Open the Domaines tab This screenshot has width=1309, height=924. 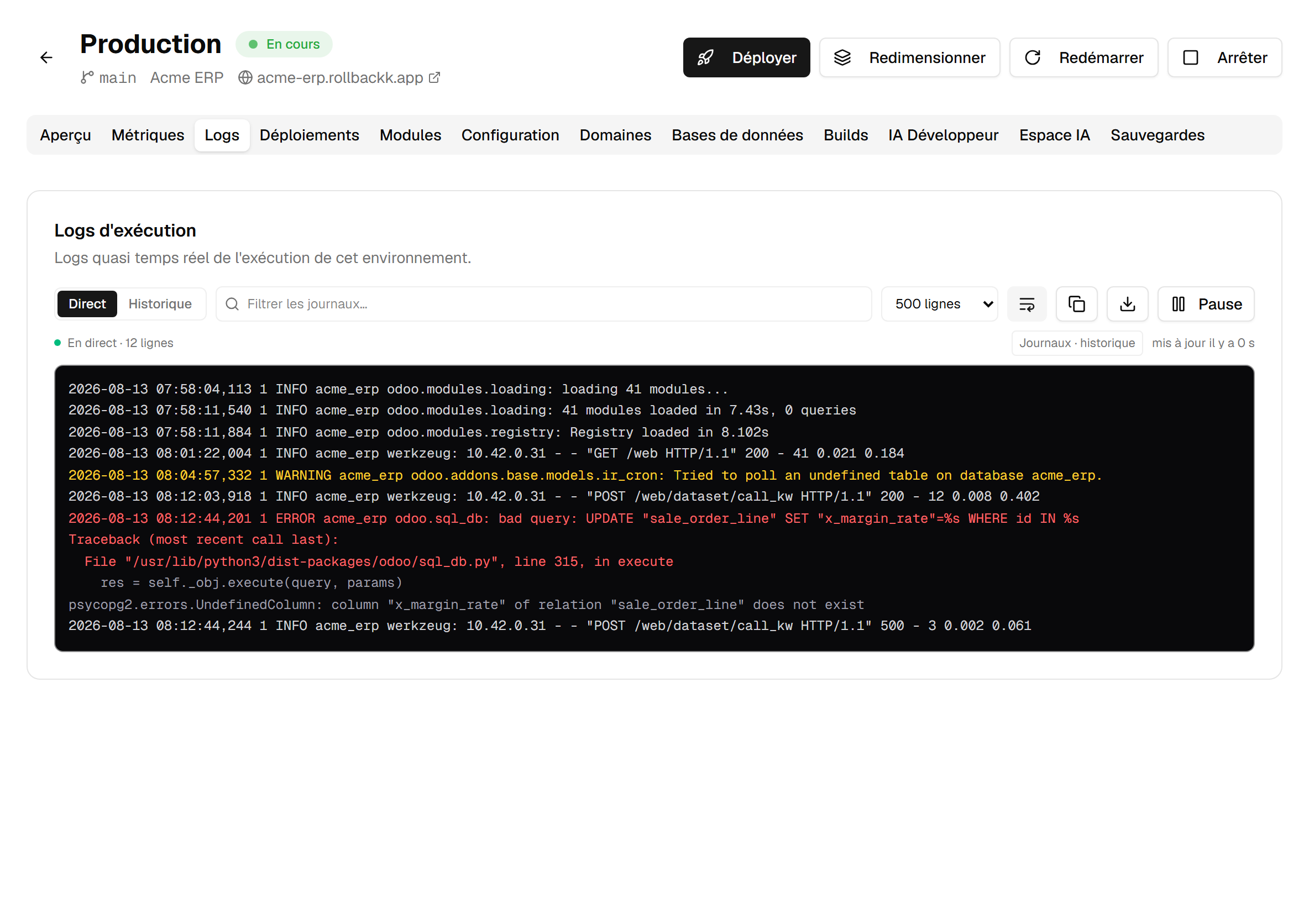(x=615, y=135)
